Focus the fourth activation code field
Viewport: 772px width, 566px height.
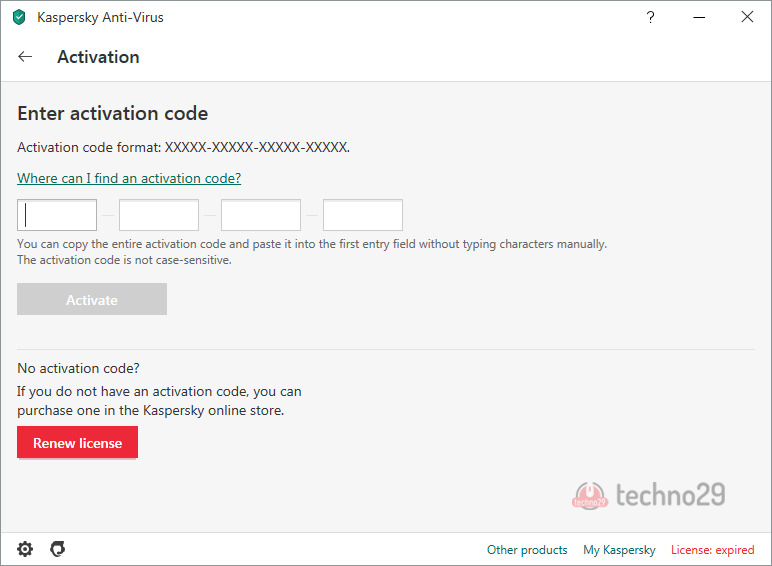pos(363,215)
